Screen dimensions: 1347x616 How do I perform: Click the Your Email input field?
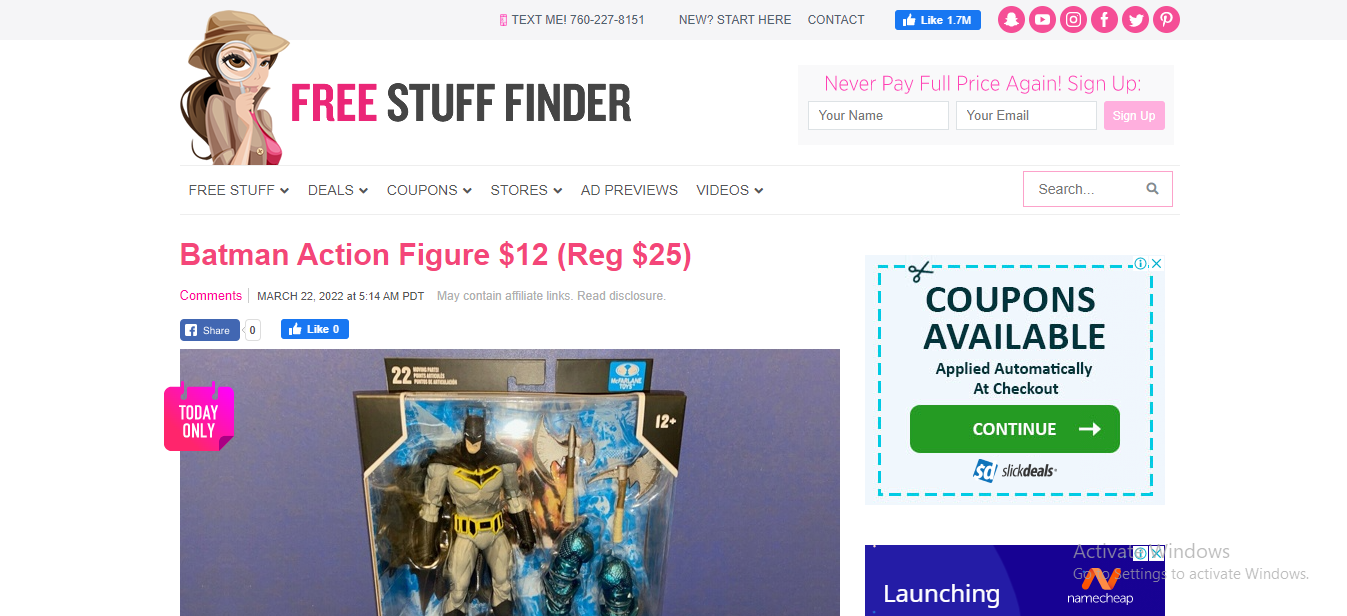(1026, 116)
